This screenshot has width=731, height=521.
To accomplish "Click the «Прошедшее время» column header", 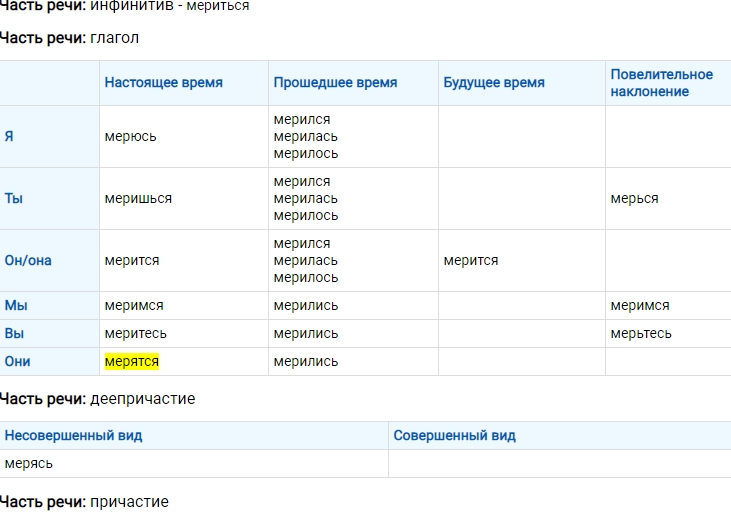I will pos(335,83).
